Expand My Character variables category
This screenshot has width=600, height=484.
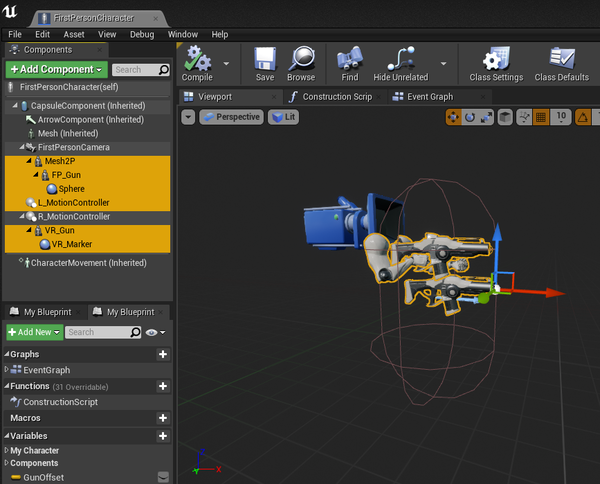pos(6,450)
